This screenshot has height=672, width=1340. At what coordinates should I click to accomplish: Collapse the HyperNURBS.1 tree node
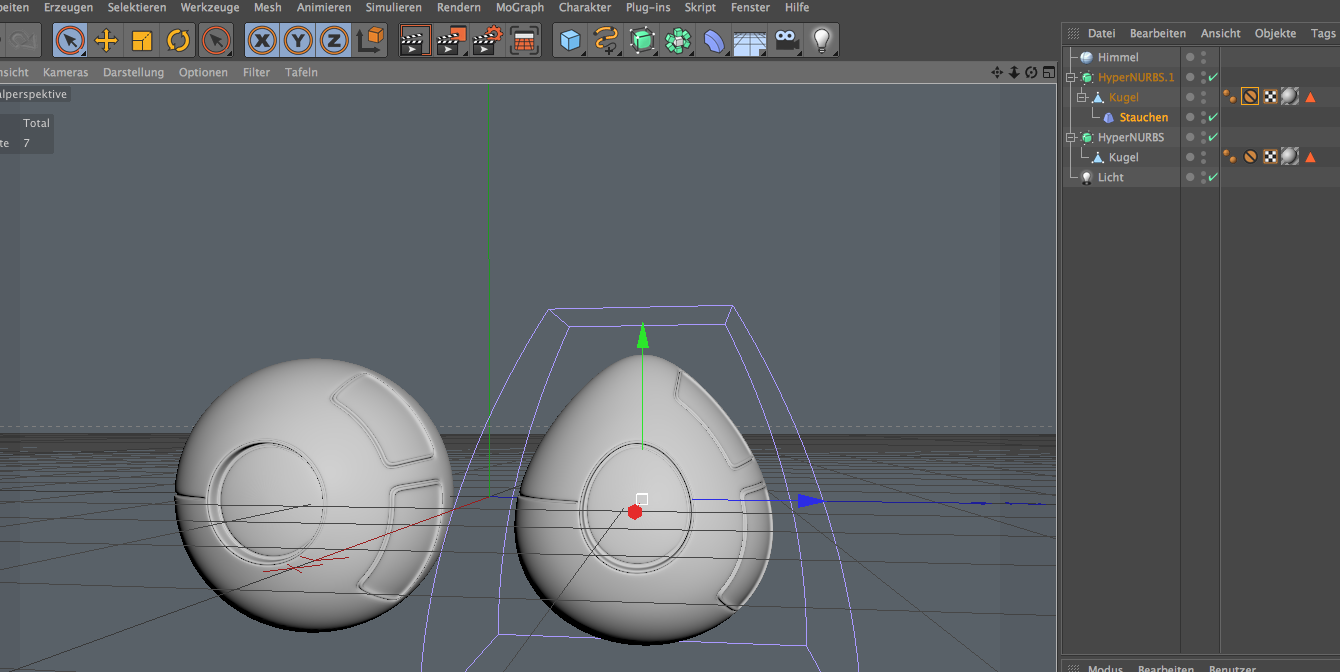click(x=1071, y=78)
